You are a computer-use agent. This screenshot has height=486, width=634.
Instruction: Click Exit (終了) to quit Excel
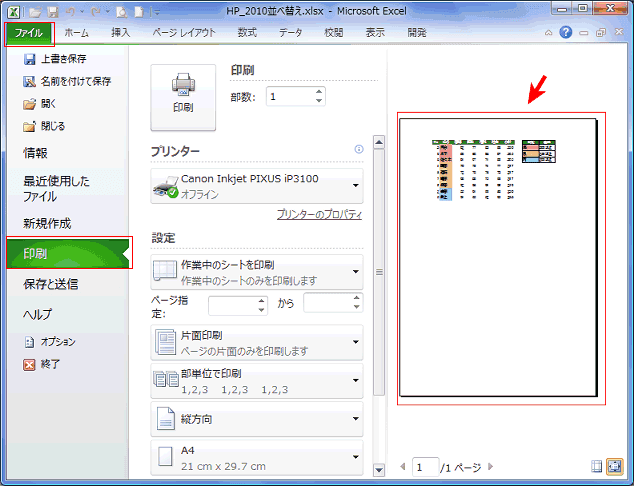(50, 364)
